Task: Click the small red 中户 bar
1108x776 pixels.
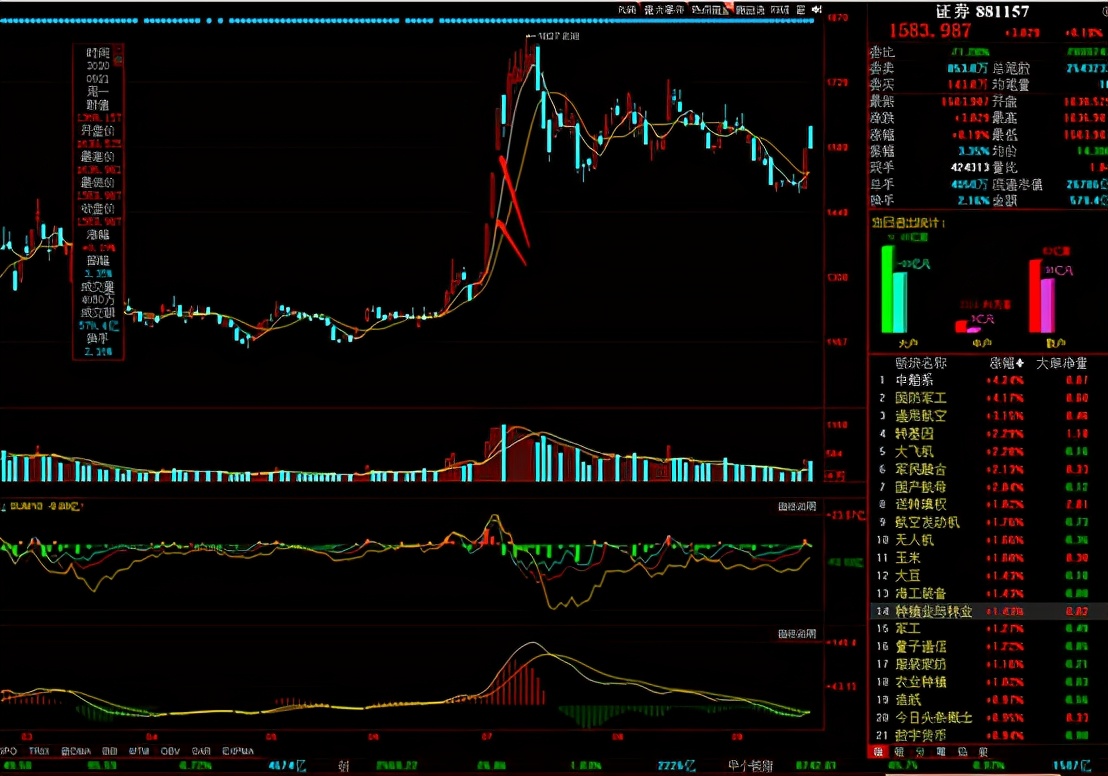Action: click(x=961, y=327)
